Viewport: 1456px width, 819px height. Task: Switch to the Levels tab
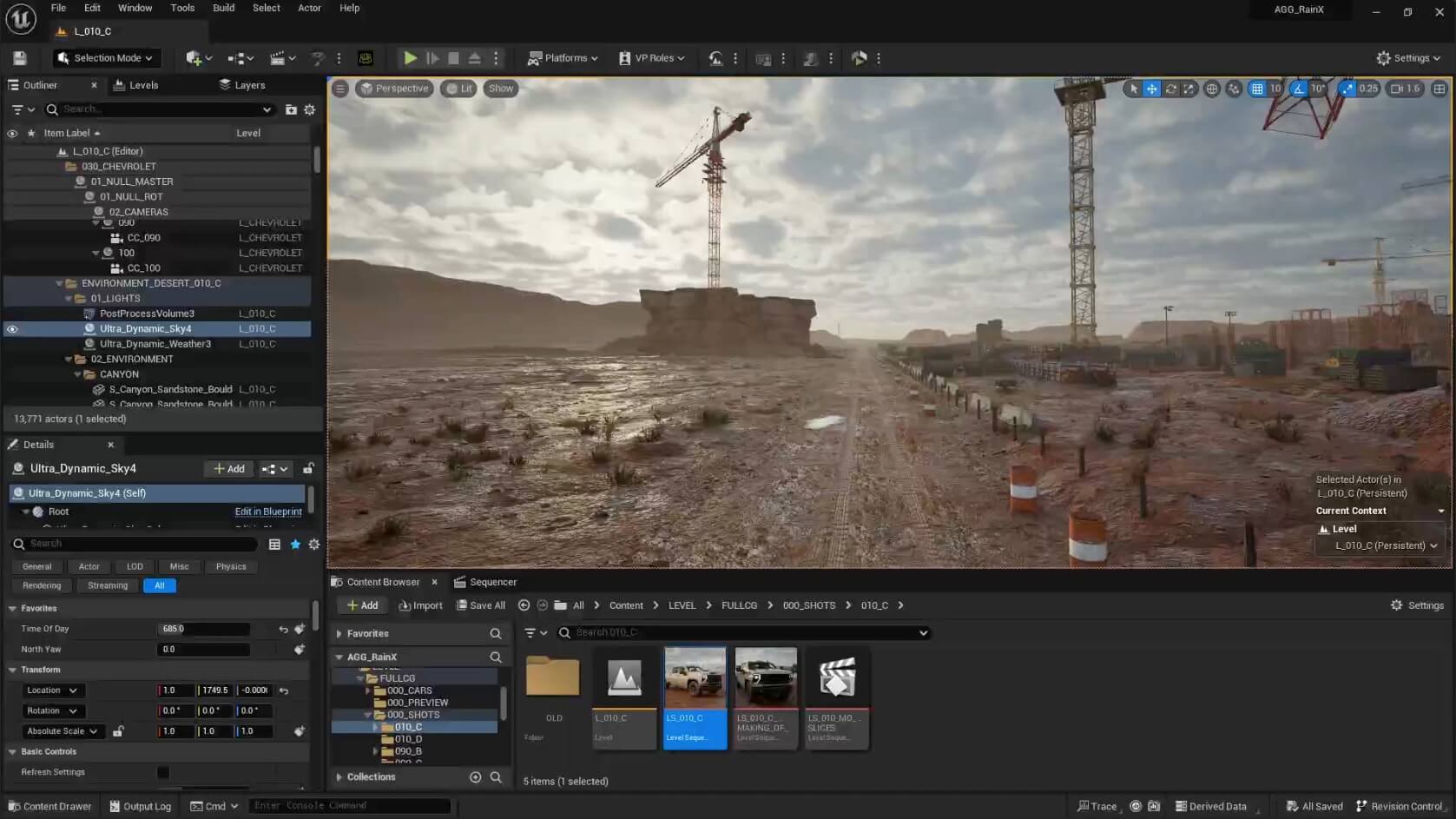(x=136, y=85)
